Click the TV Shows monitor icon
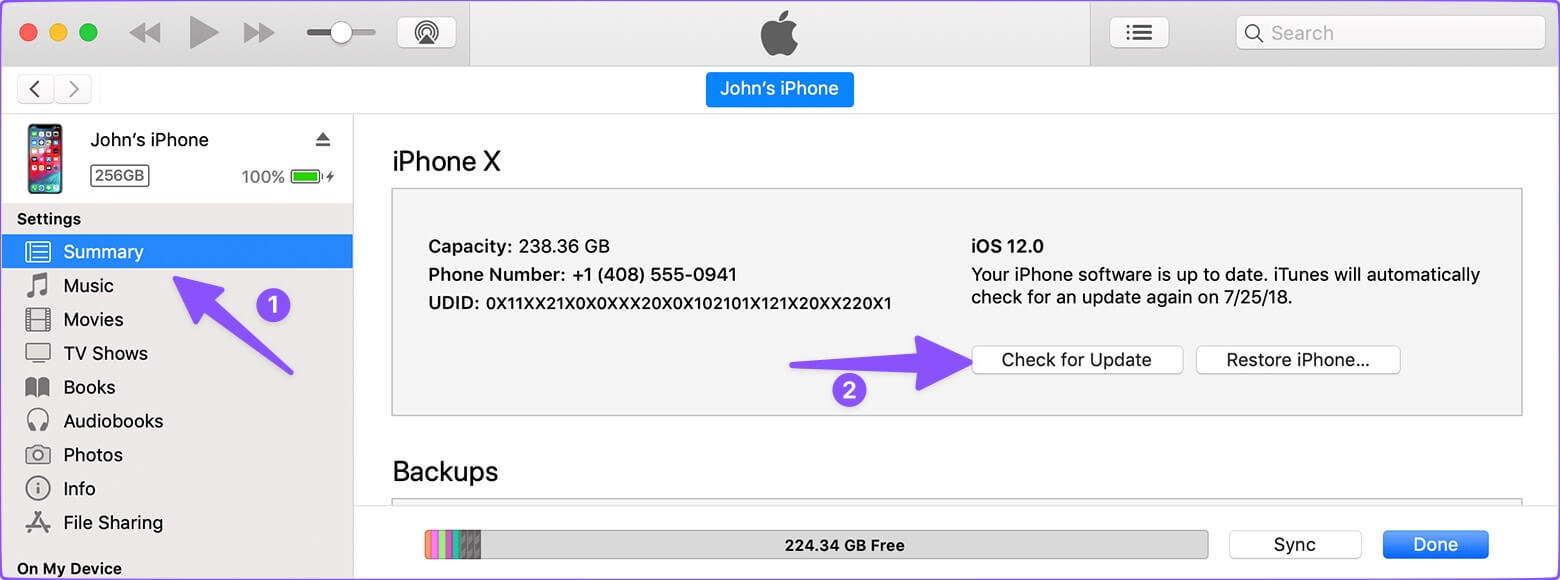Viewport: 1560px width, 580px height. coord(38,353)
